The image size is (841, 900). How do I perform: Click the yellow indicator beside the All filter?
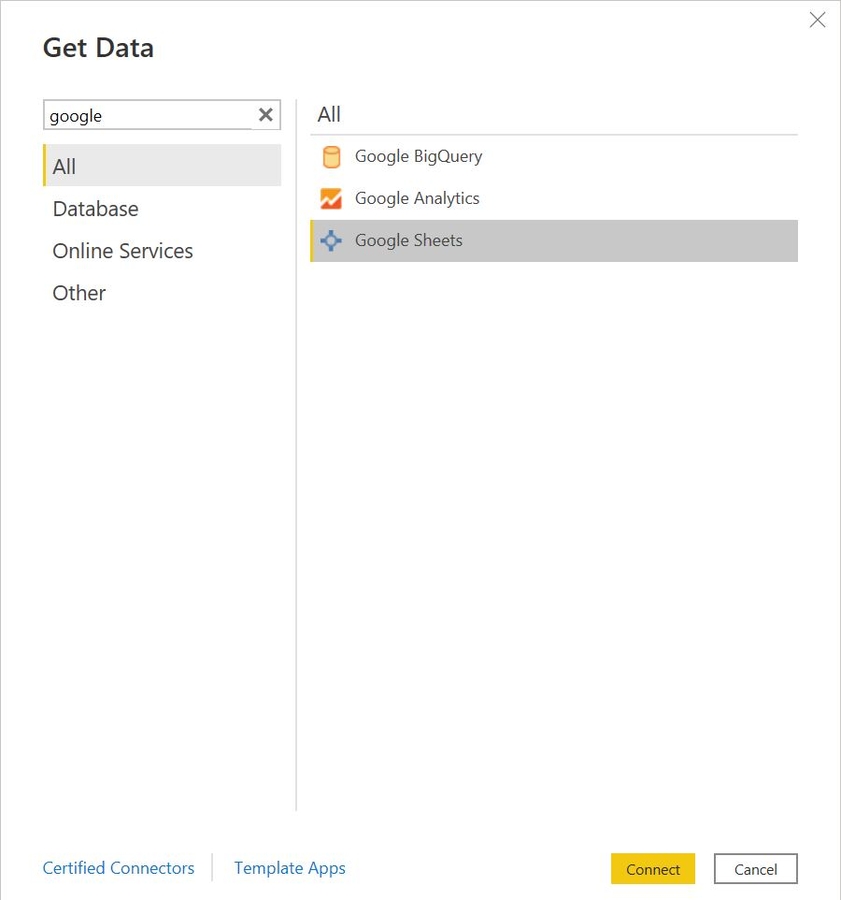point(45,166)
